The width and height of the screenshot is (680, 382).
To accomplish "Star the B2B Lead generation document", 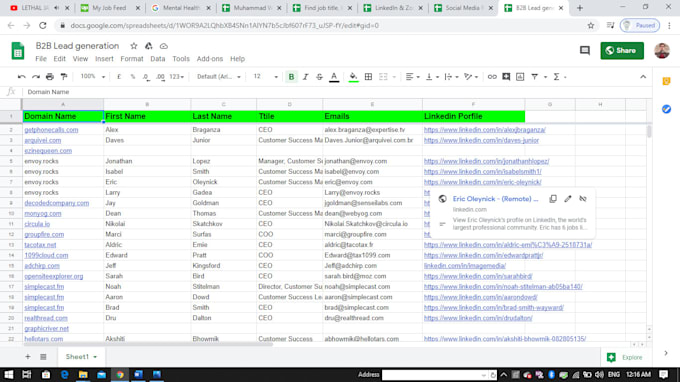I will (134, 46).
